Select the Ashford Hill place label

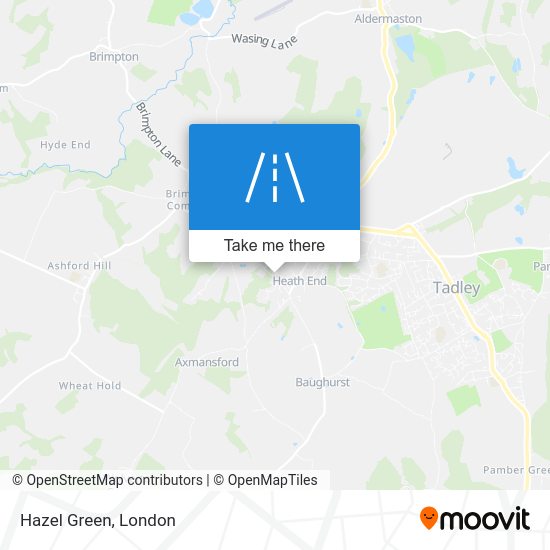click(79, 266)
